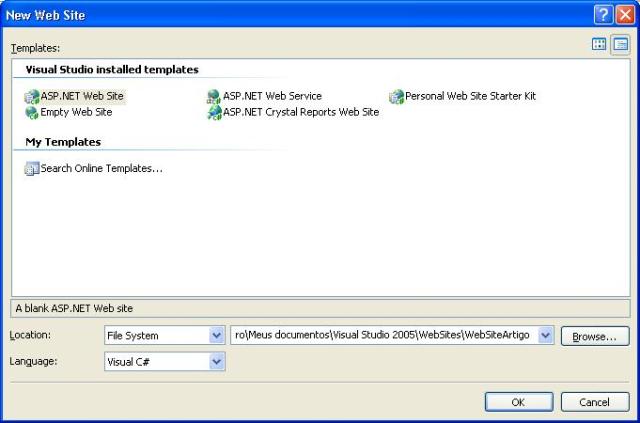Expand the Language Visual C# dropdown
The image size is (640, 423).
tap(216, 362)
